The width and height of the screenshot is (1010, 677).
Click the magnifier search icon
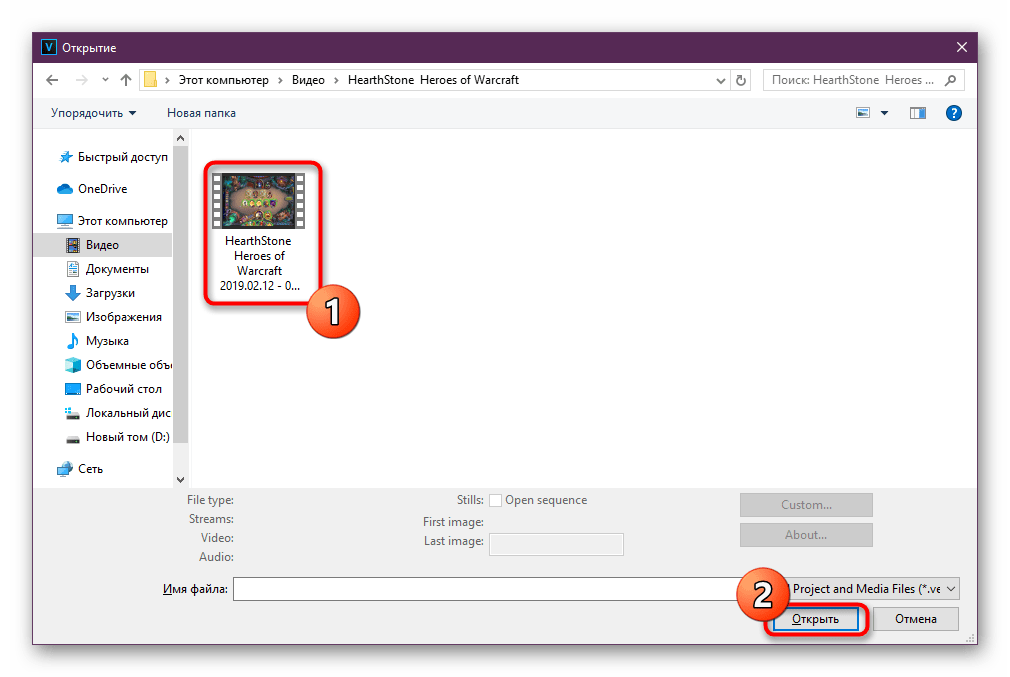951,80
